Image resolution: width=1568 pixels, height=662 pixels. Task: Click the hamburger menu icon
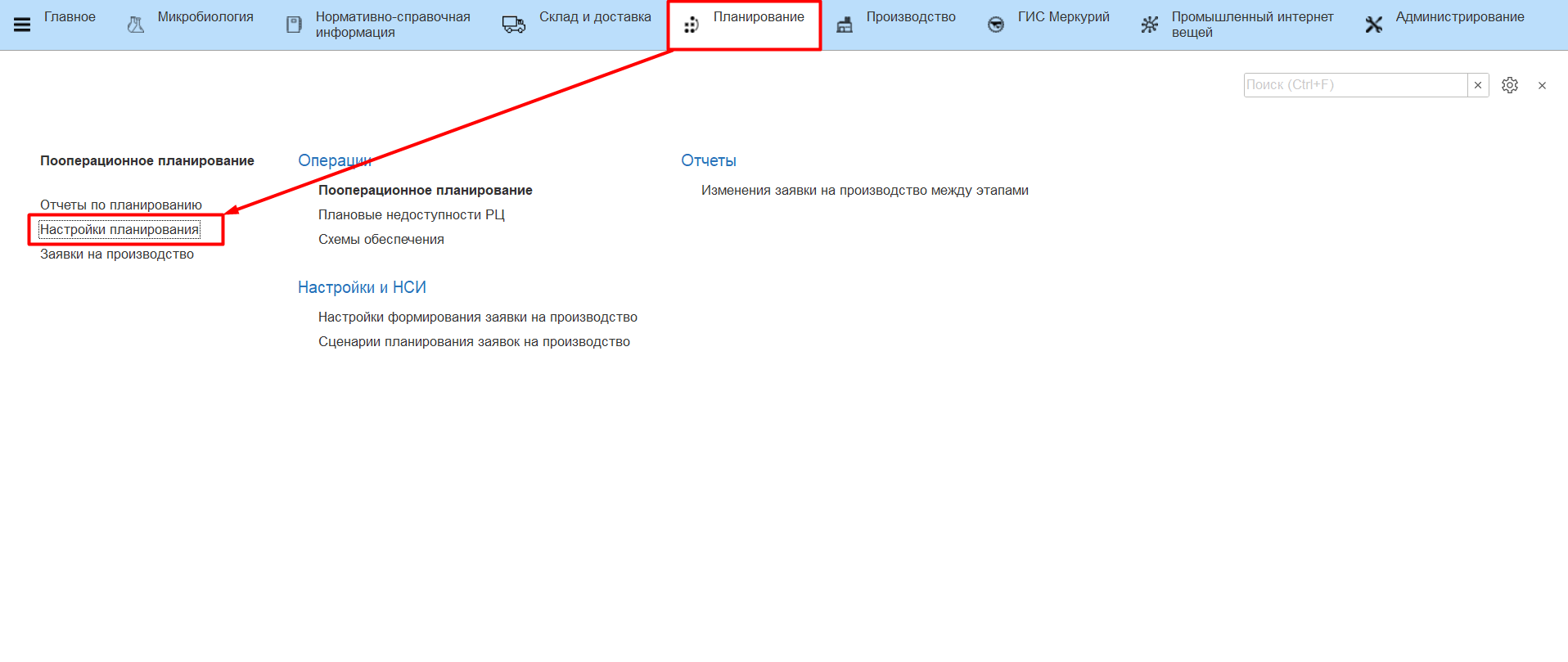click(22, 25)
